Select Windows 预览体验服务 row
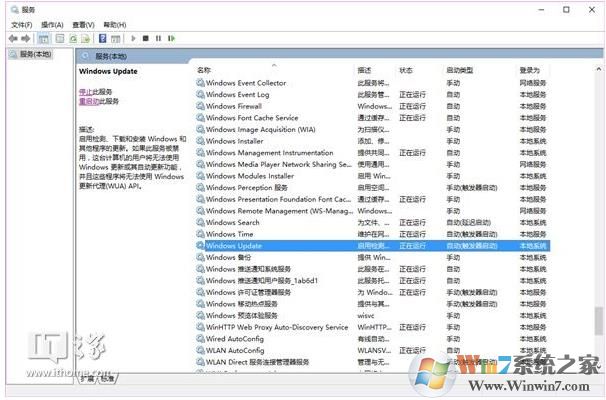Screen dimensions: 606x400 (373, 315)
